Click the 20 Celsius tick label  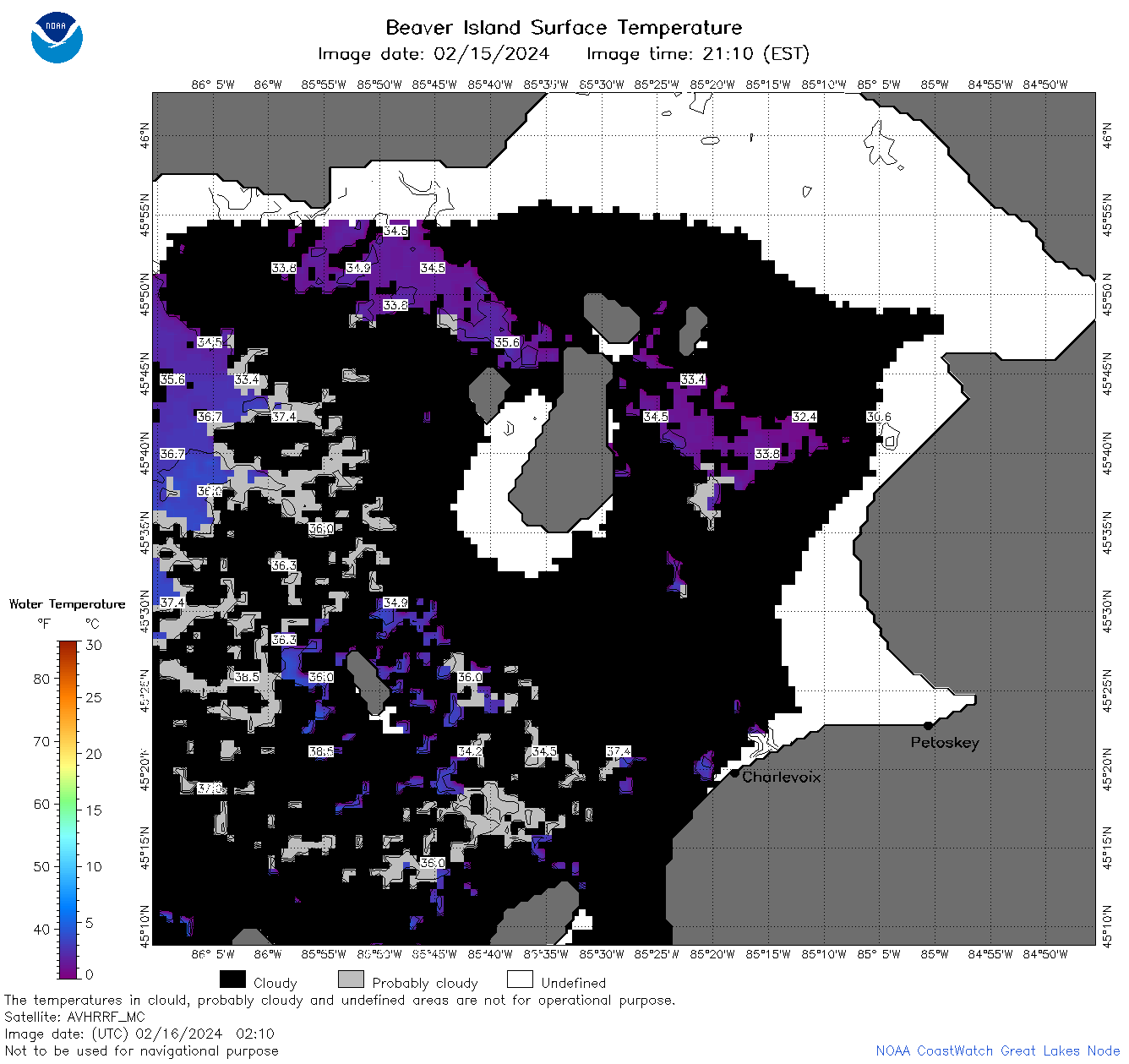[x=94, y=754]
